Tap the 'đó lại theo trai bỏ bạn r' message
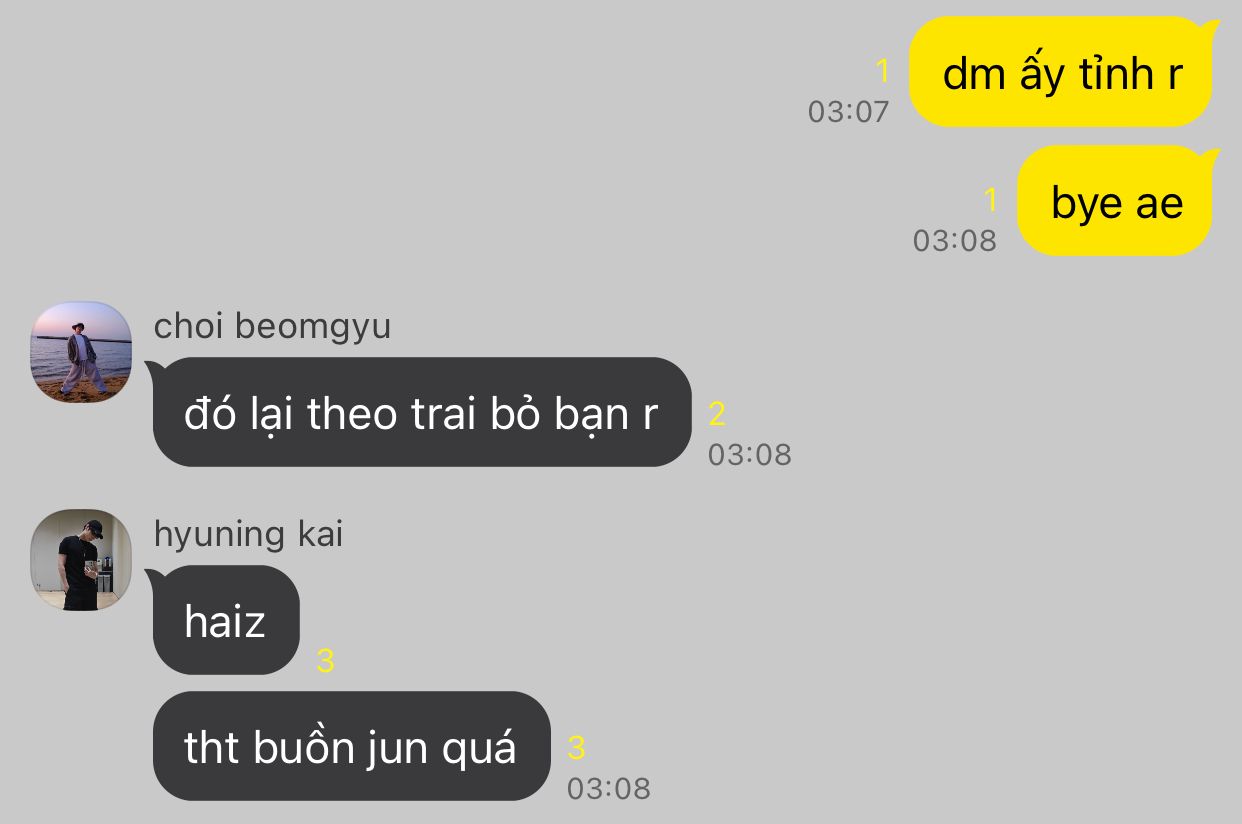Screen dimensions: 1242x824 (x=420, y=412)
